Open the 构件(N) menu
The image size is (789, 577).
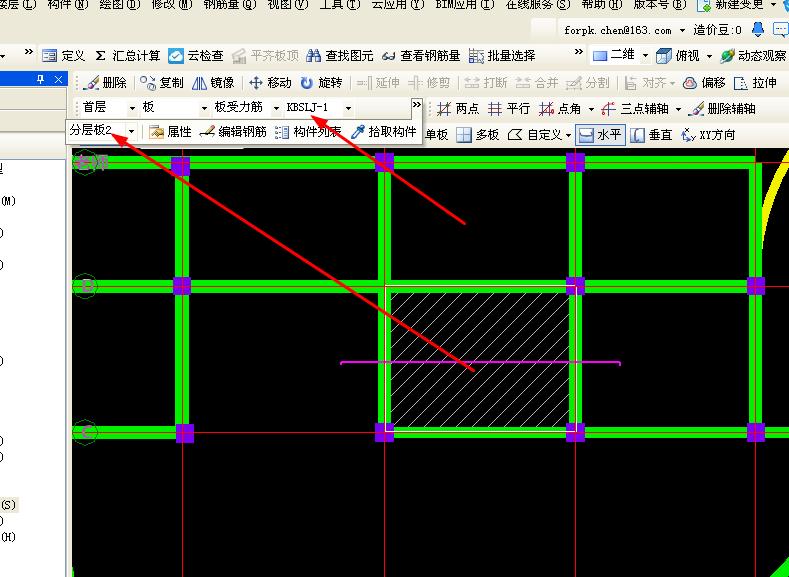click(68, 5)
